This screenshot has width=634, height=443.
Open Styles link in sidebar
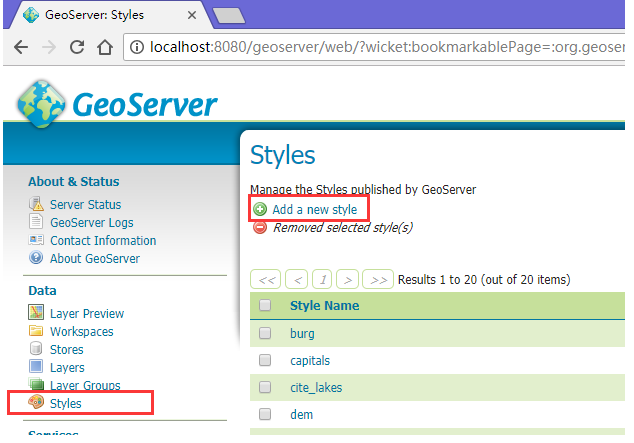(66, 403)
